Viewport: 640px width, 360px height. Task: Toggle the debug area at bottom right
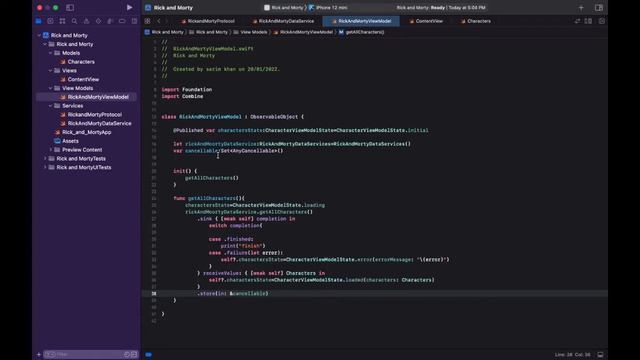pyautogui.click(x=600, y=355)
